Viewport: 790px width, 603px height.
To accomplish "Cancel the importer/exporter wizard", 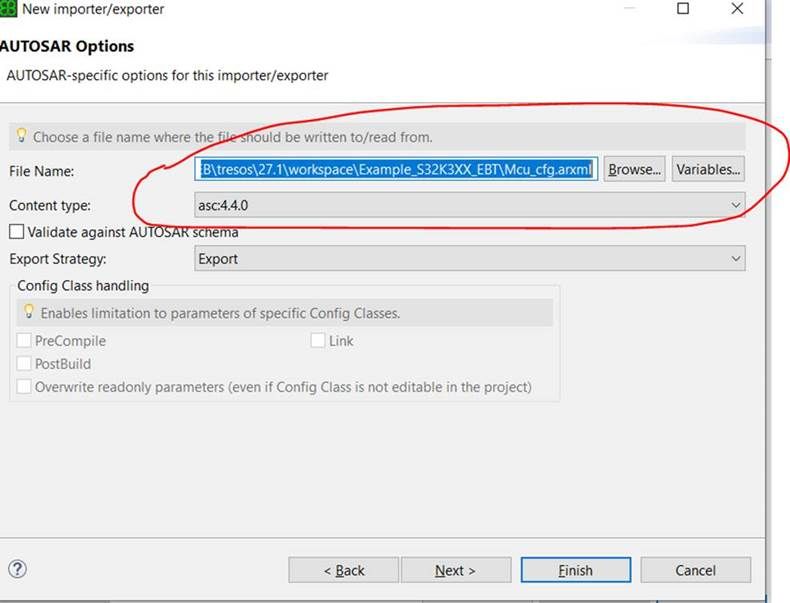I will [x=695, y=570].
